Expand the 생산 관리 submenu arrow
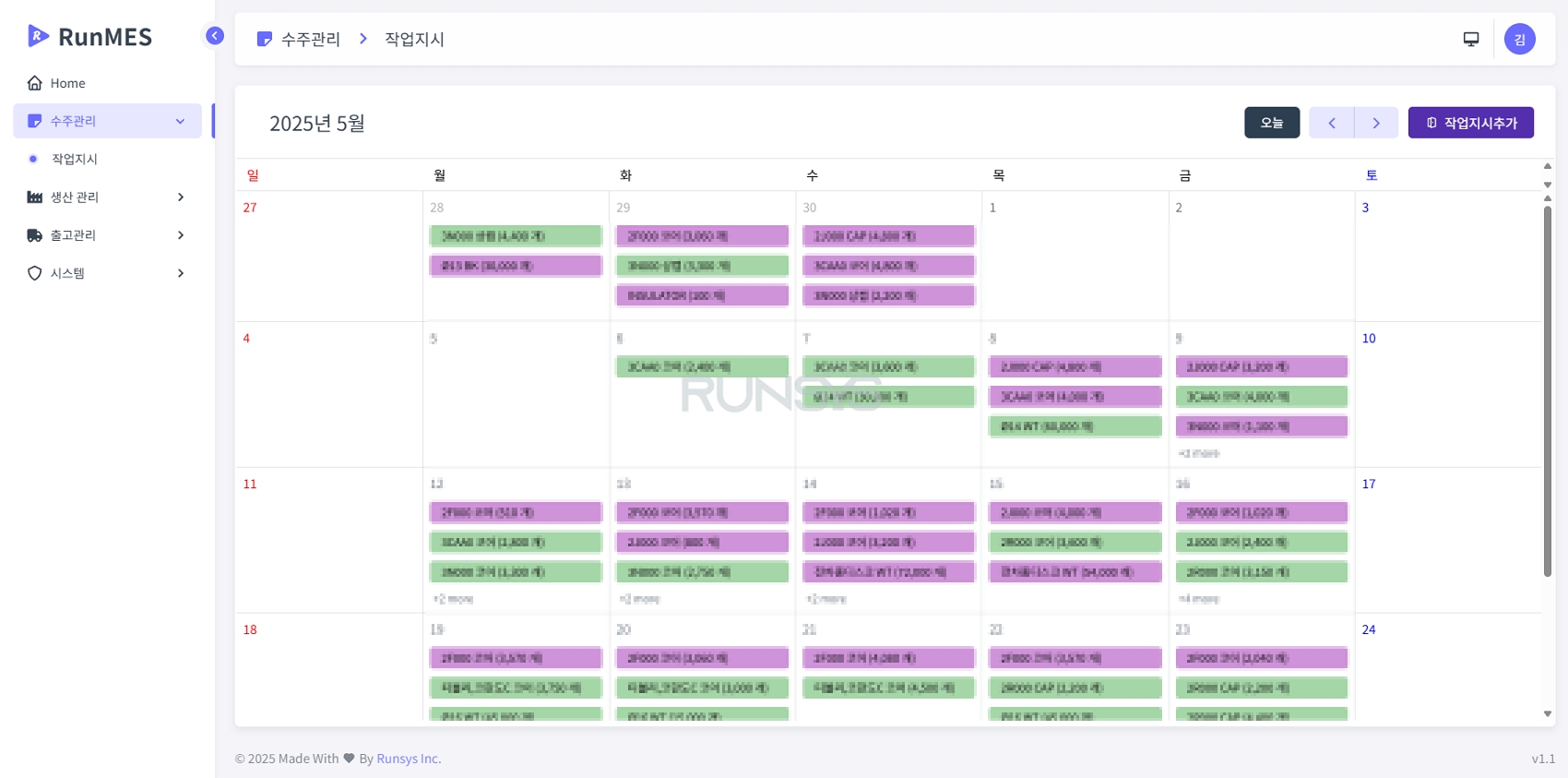This screenshot has height=778, width=1568. pyautogui.click(x=181, y=197)
